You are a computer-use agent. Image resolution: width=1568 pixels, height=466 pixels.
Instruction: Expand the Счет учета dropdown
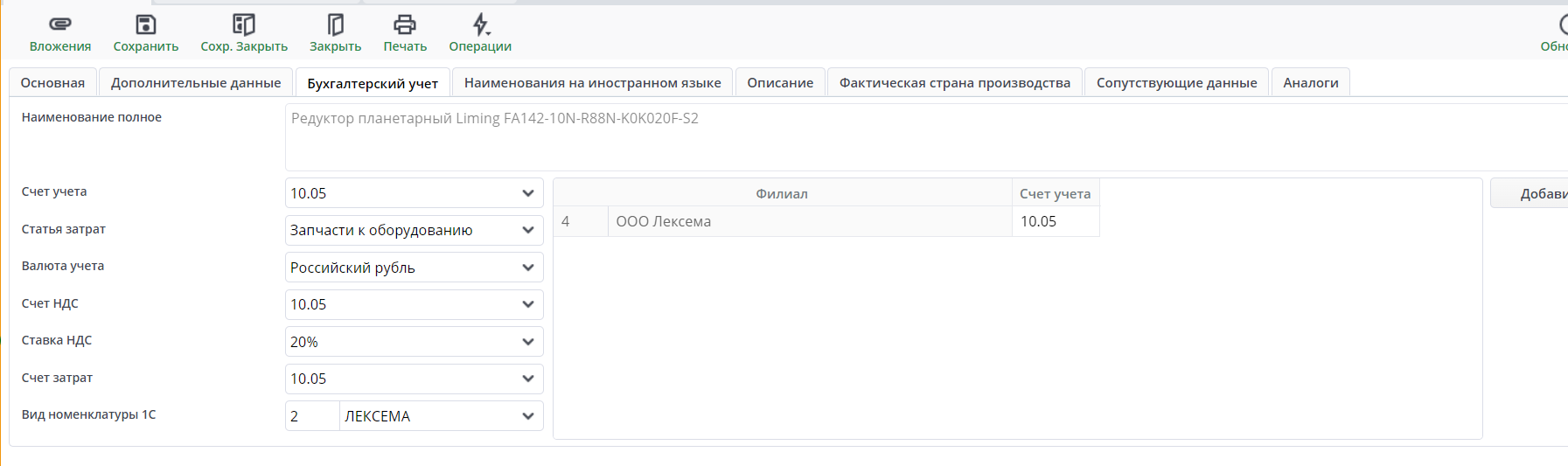[527, 193]
